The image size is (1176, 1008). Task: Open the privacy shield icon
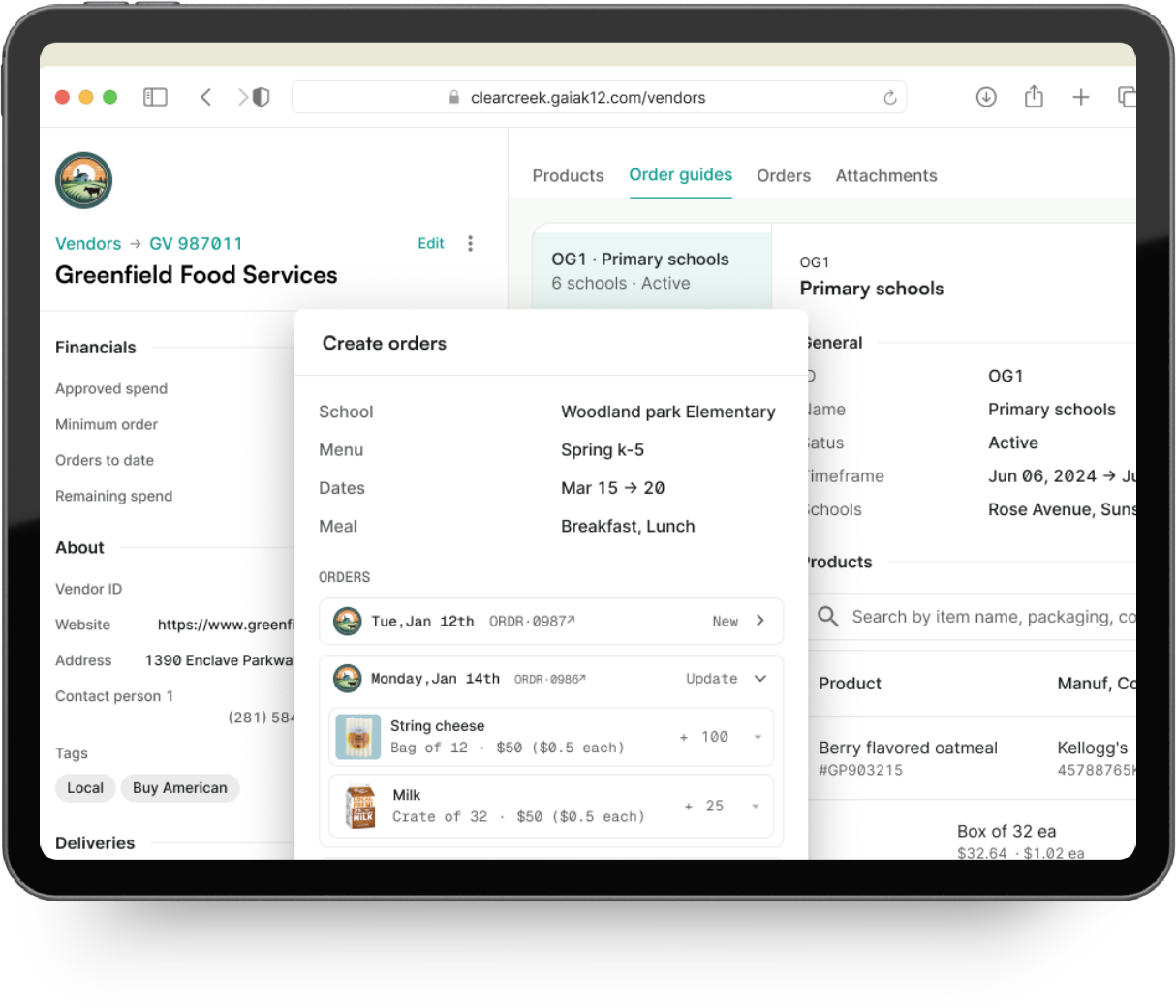(x=261, y=97)
